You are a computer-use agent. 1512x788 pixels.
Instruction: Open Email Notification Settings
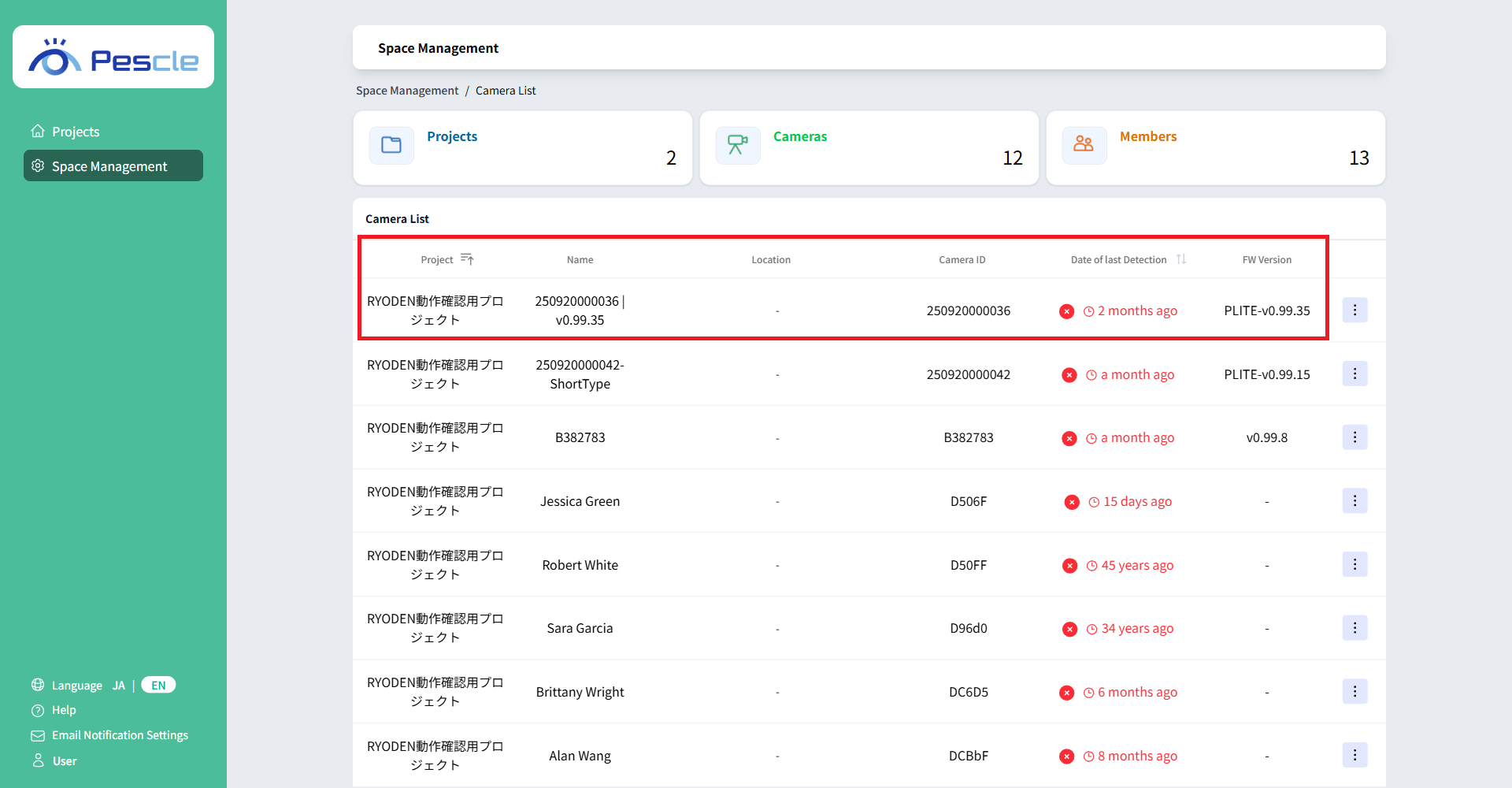click(x=120, y=735)
